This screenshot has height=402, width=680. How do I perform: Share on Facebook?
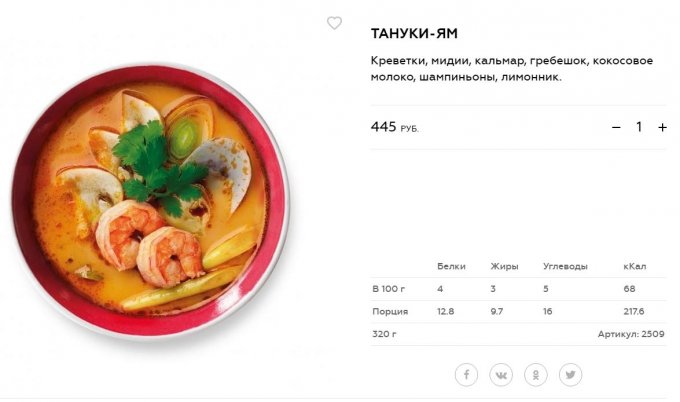pos(466,375)
